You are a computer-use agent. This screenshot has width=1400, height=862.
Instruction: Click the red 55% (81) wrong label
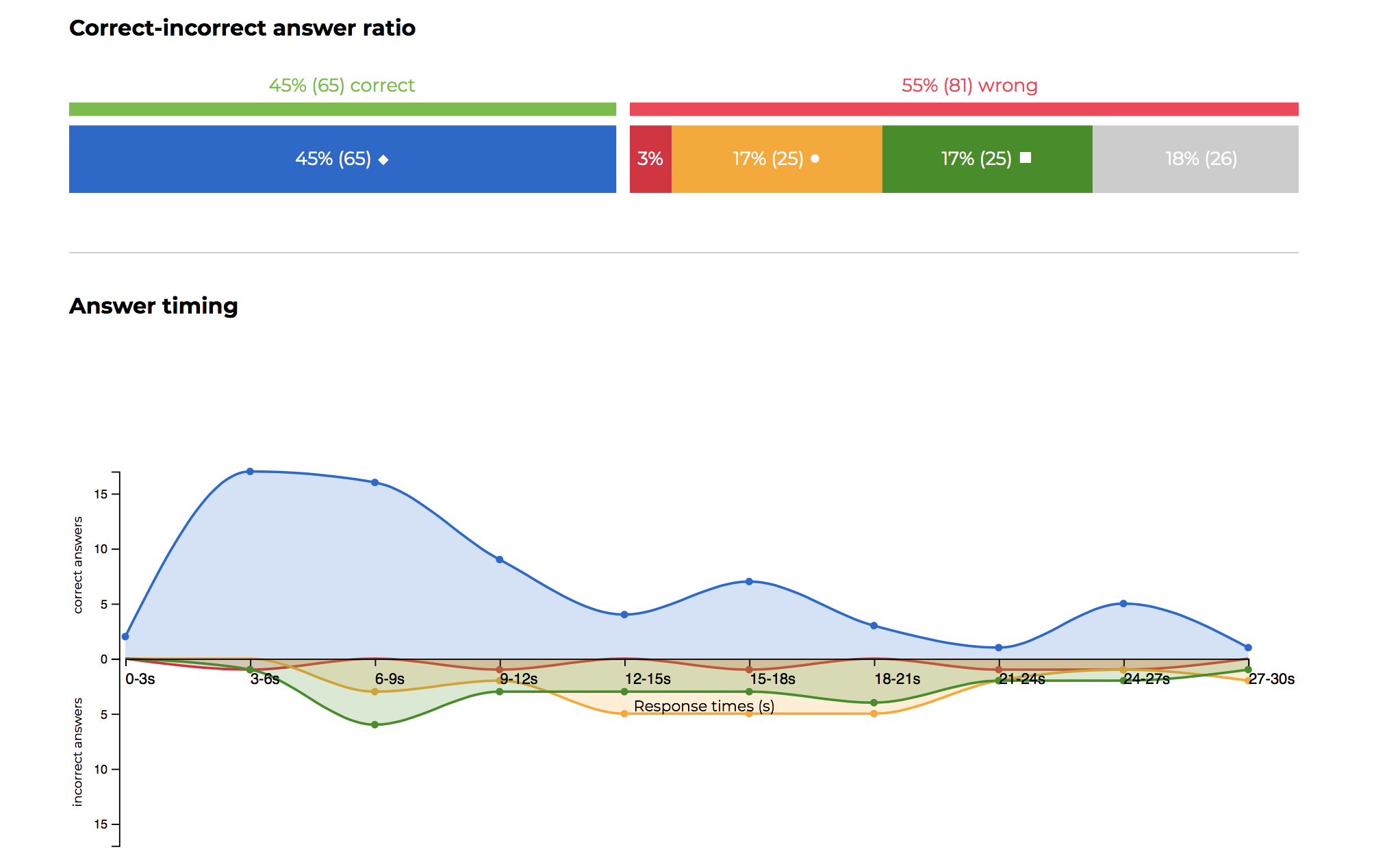pyautogui.click(x=969, y=86)
